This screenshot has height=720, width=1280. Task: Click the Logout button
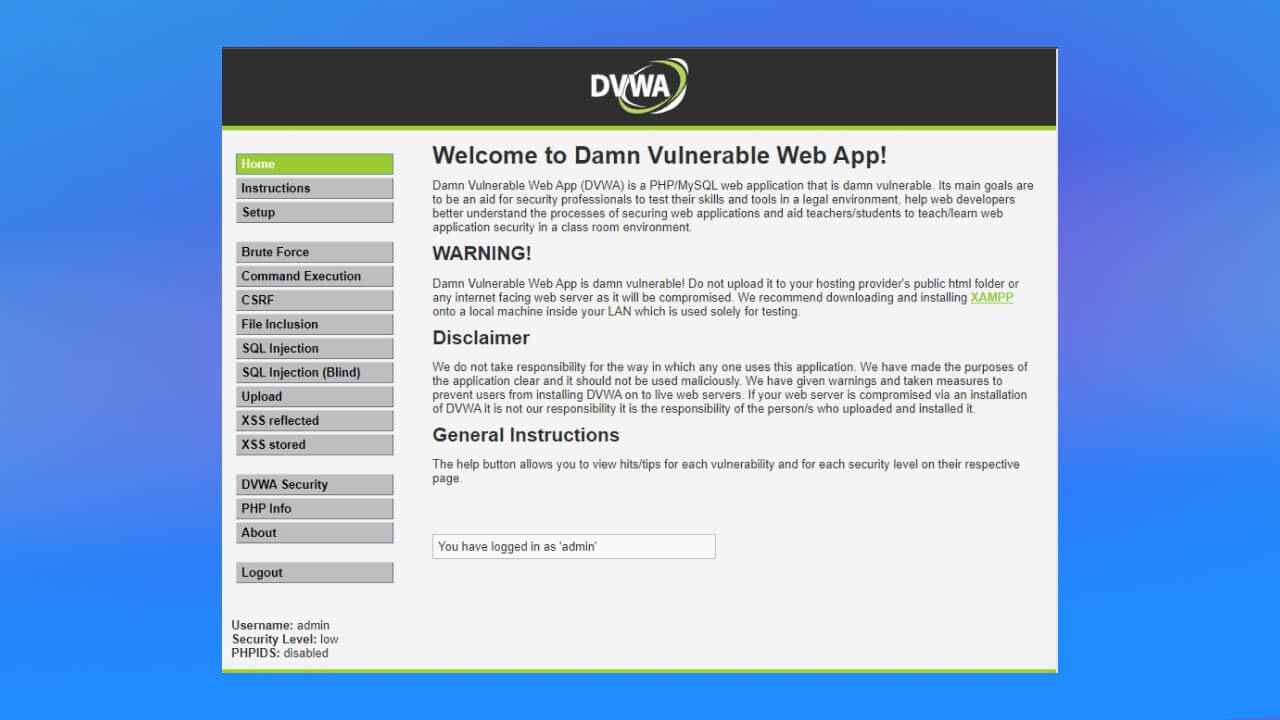(315, 572)
